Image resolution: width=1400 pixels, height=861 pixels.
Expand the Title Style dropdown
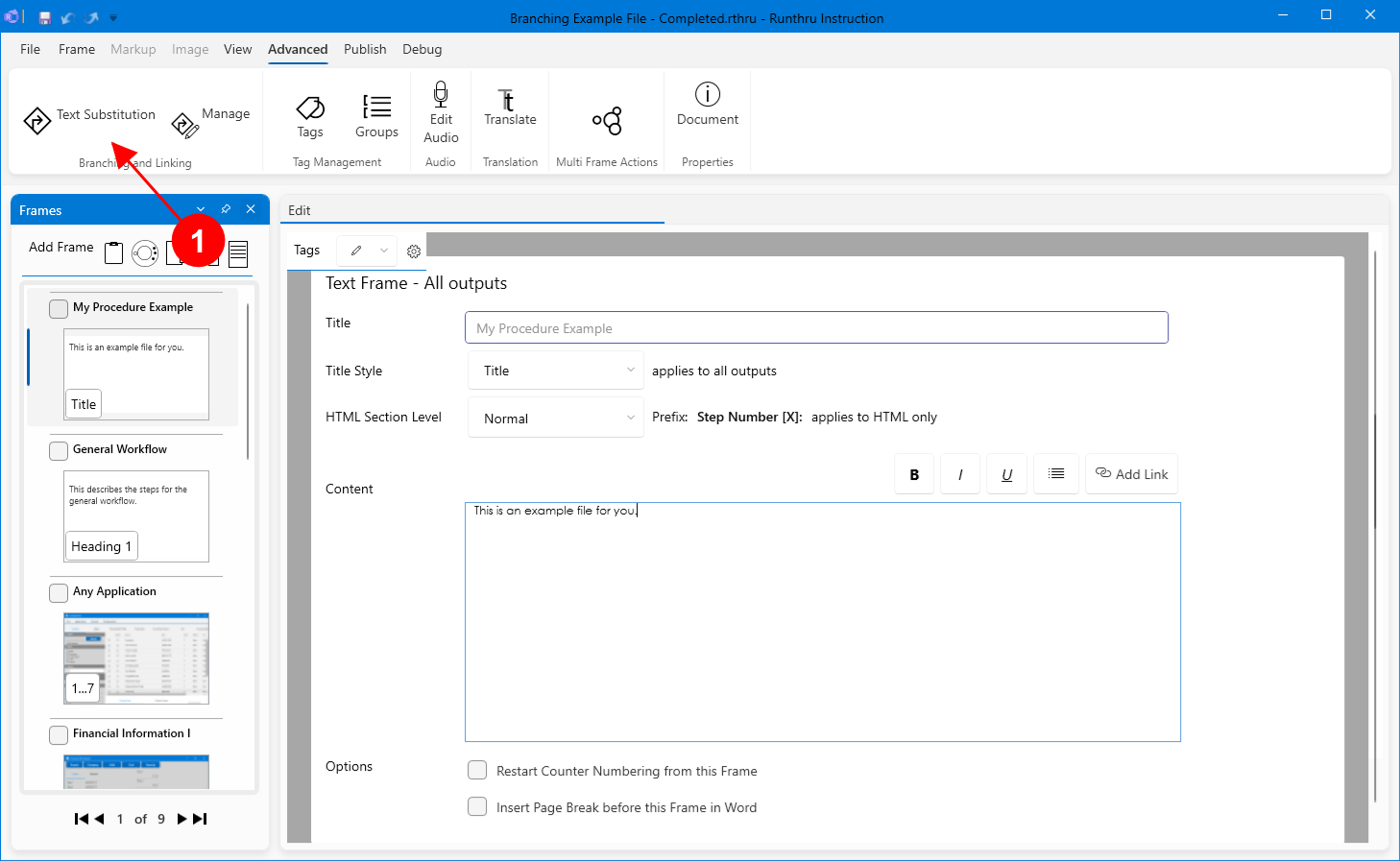[555, 371]
